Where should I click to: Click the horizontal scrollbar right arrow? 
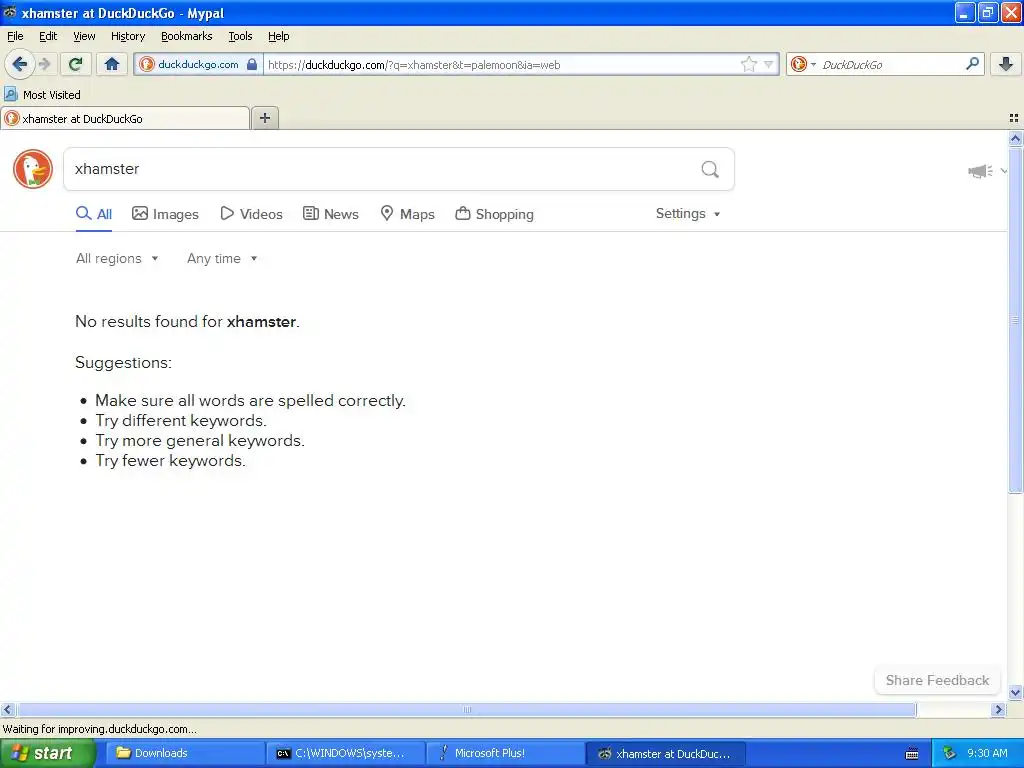coord(999,709)
